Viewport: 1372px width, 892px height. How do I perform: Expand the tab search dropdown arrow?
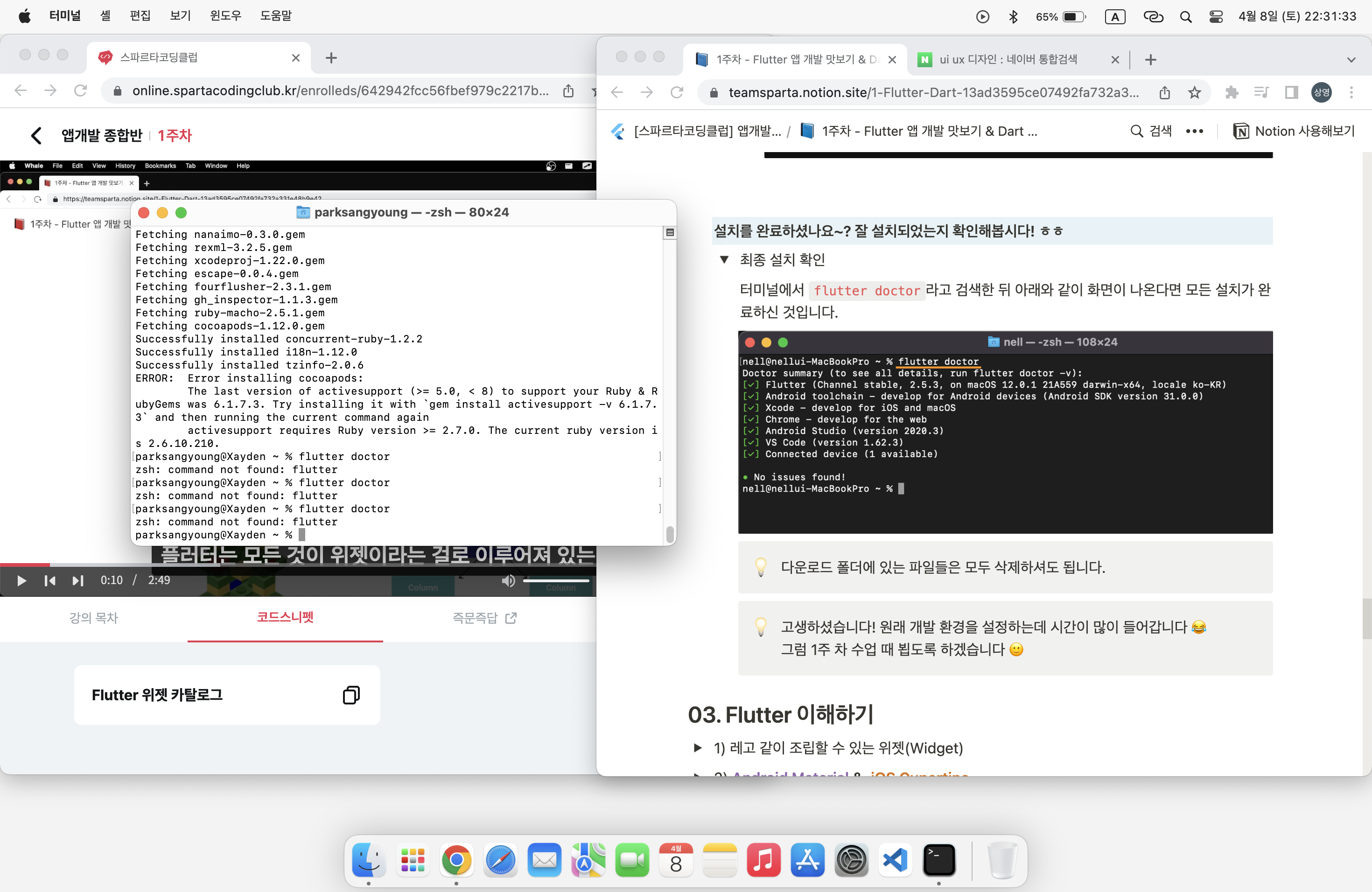pos(1351,59)
